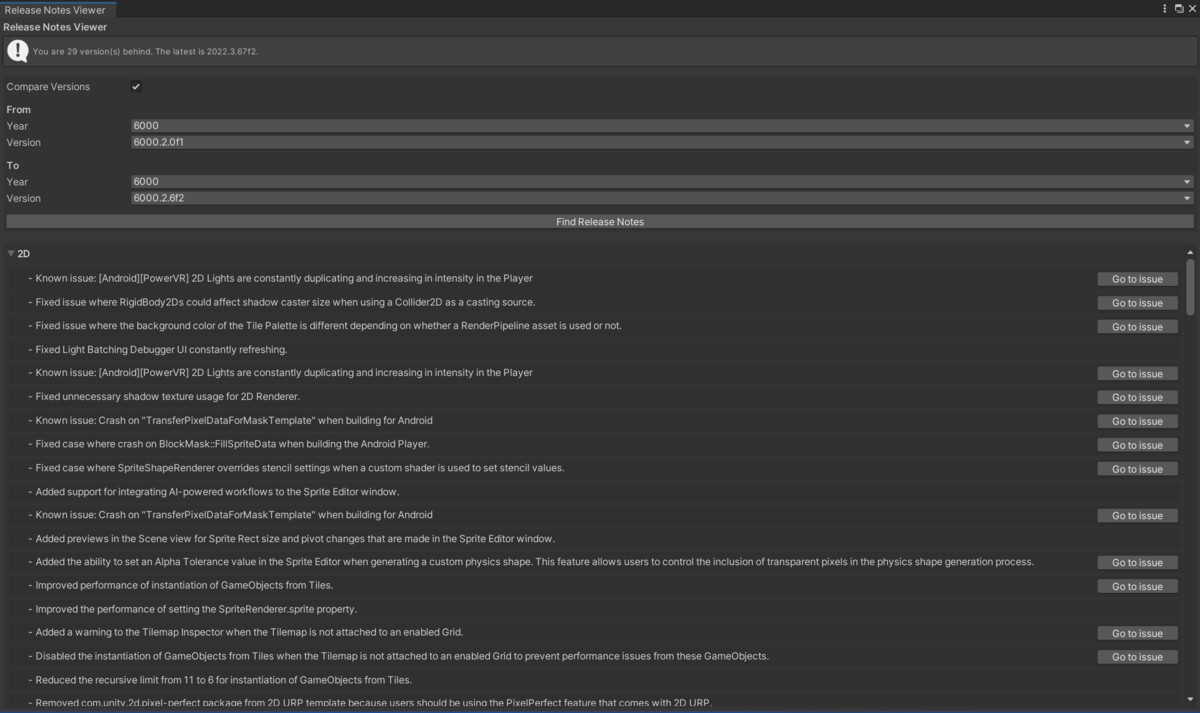This screenshot has height=713, width=1200.
Task: Go to issue for Tilemap Inspector warning
Action: point(1137,632)
